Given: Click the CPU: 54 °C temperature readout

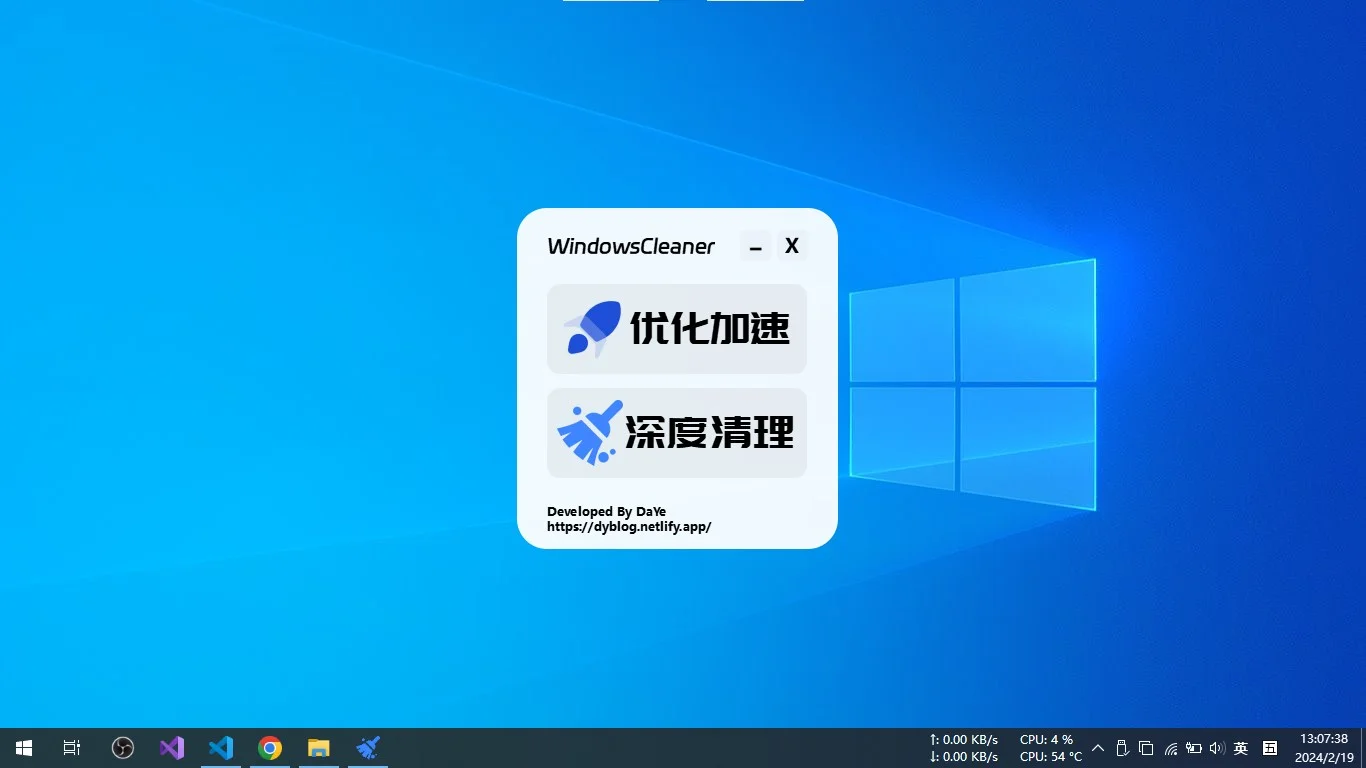Looking at the screenshot, I should coord(1050,757).
